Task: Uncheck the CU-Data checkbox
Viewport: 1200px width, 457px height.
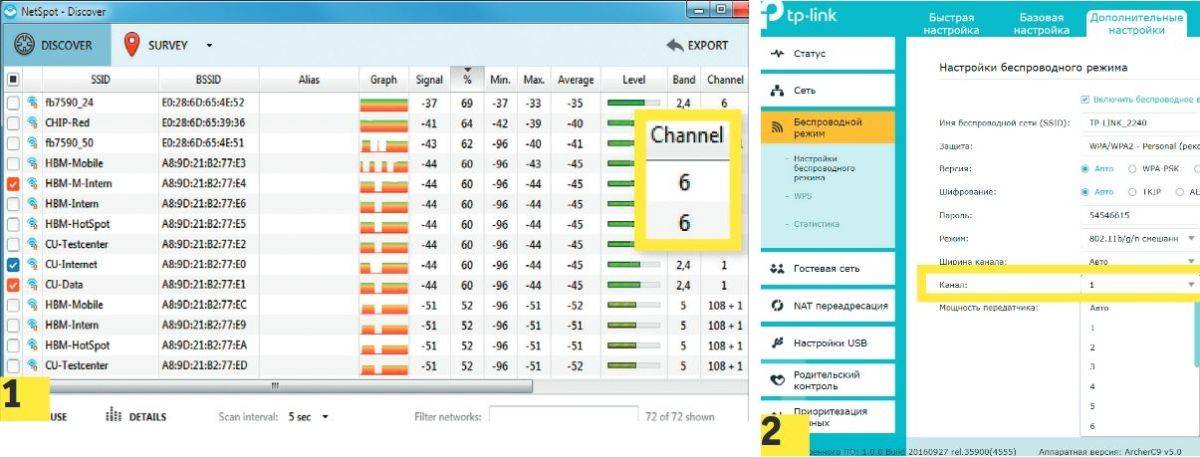Action: tap(13, 285)
